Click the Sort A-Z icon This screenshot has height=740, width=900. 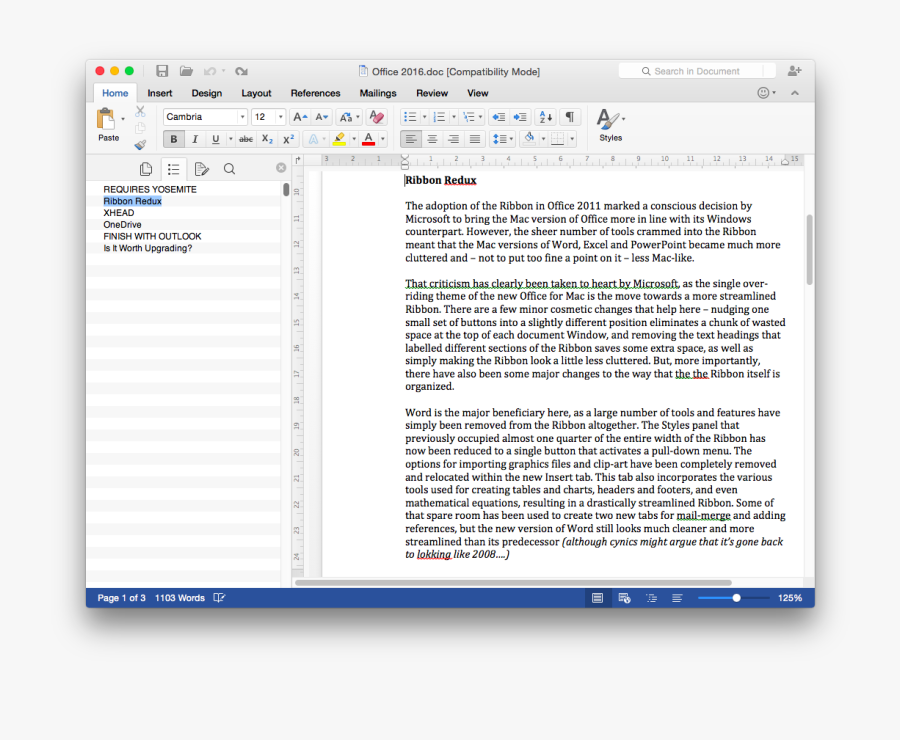(x=544, y=117)
